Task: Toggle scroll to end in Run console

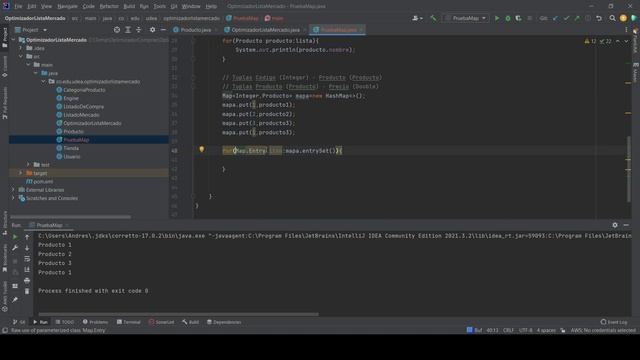Action: [x=27, y=269]
